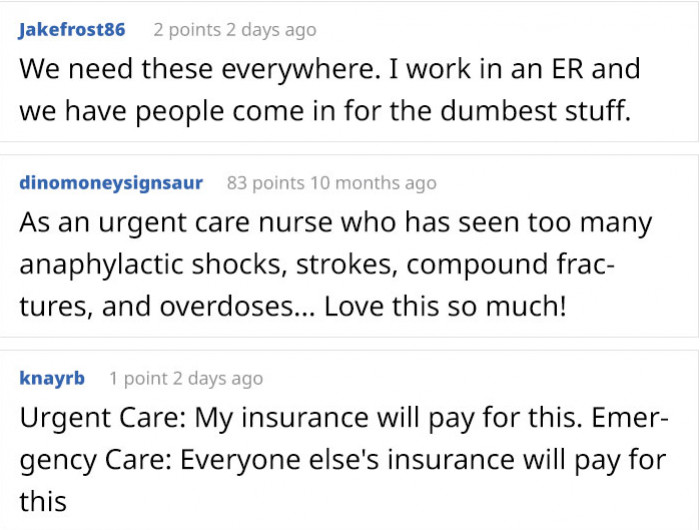700x530 pixels.
Task: Click the word 'ER' in first comment
Action: [x=567, y=69]
